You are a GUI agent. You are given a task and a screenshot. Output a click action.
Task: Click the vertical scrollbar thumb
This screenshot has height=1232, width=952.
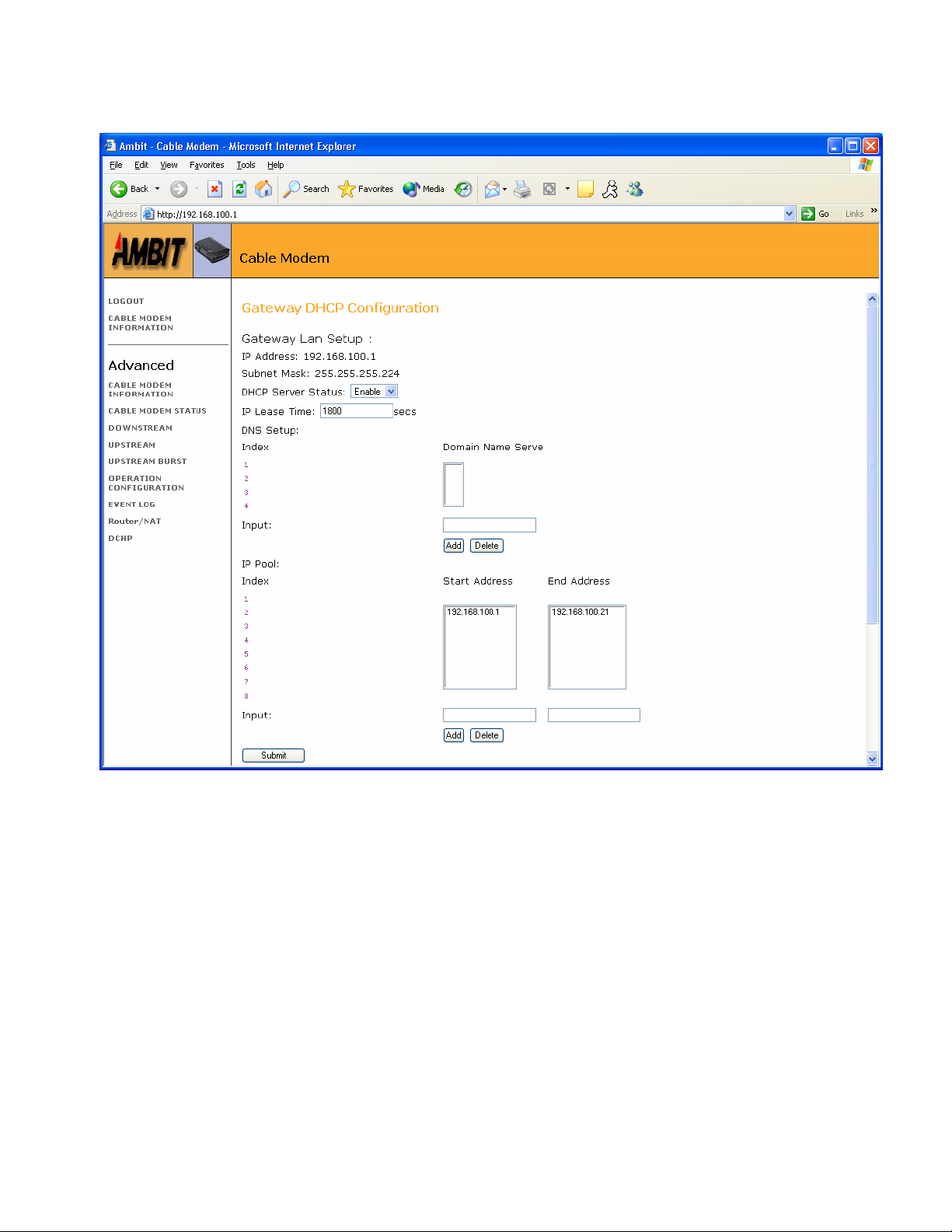872,465
